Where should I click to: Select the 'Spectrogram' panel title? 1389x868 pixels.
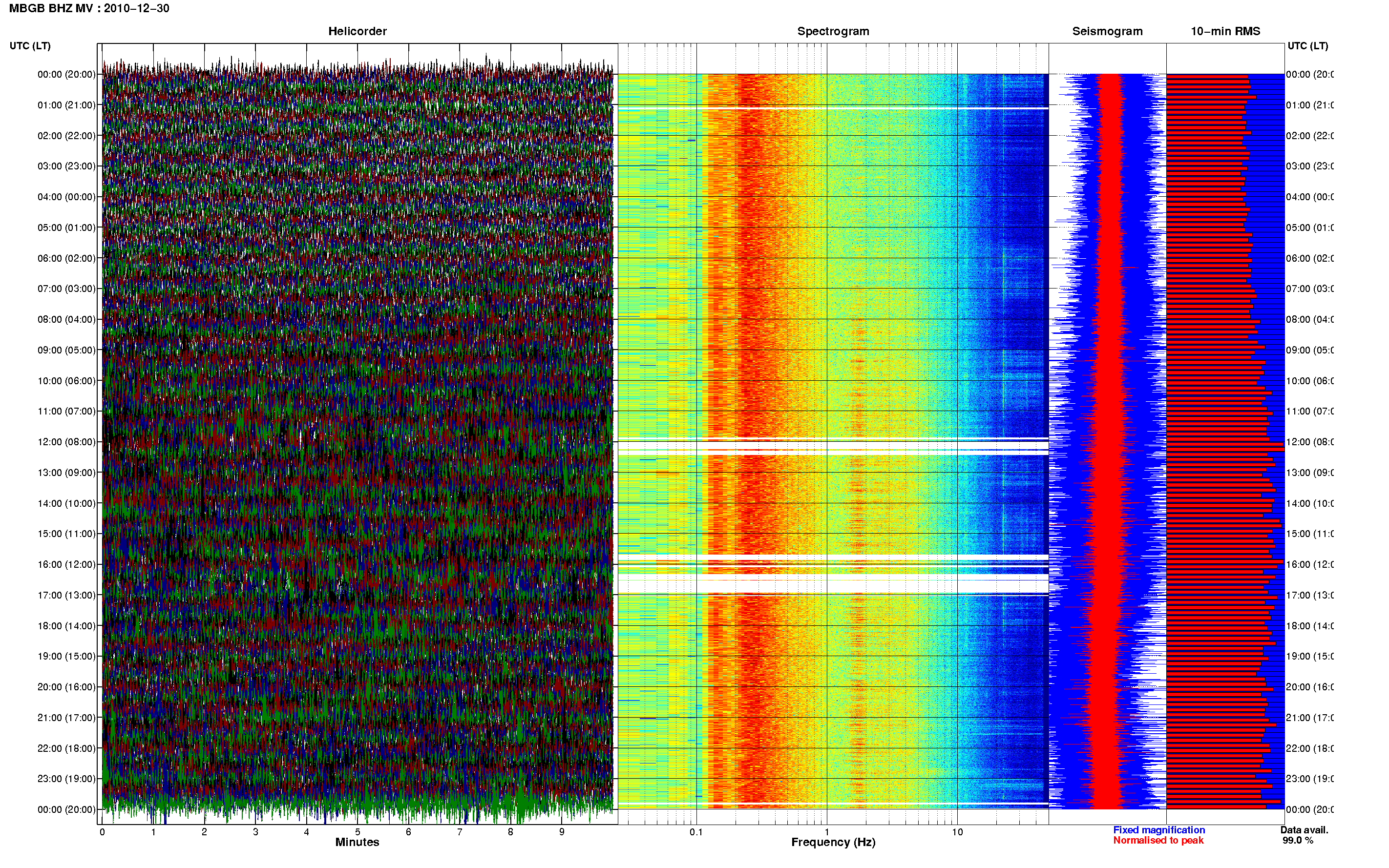tap(833, 32)
